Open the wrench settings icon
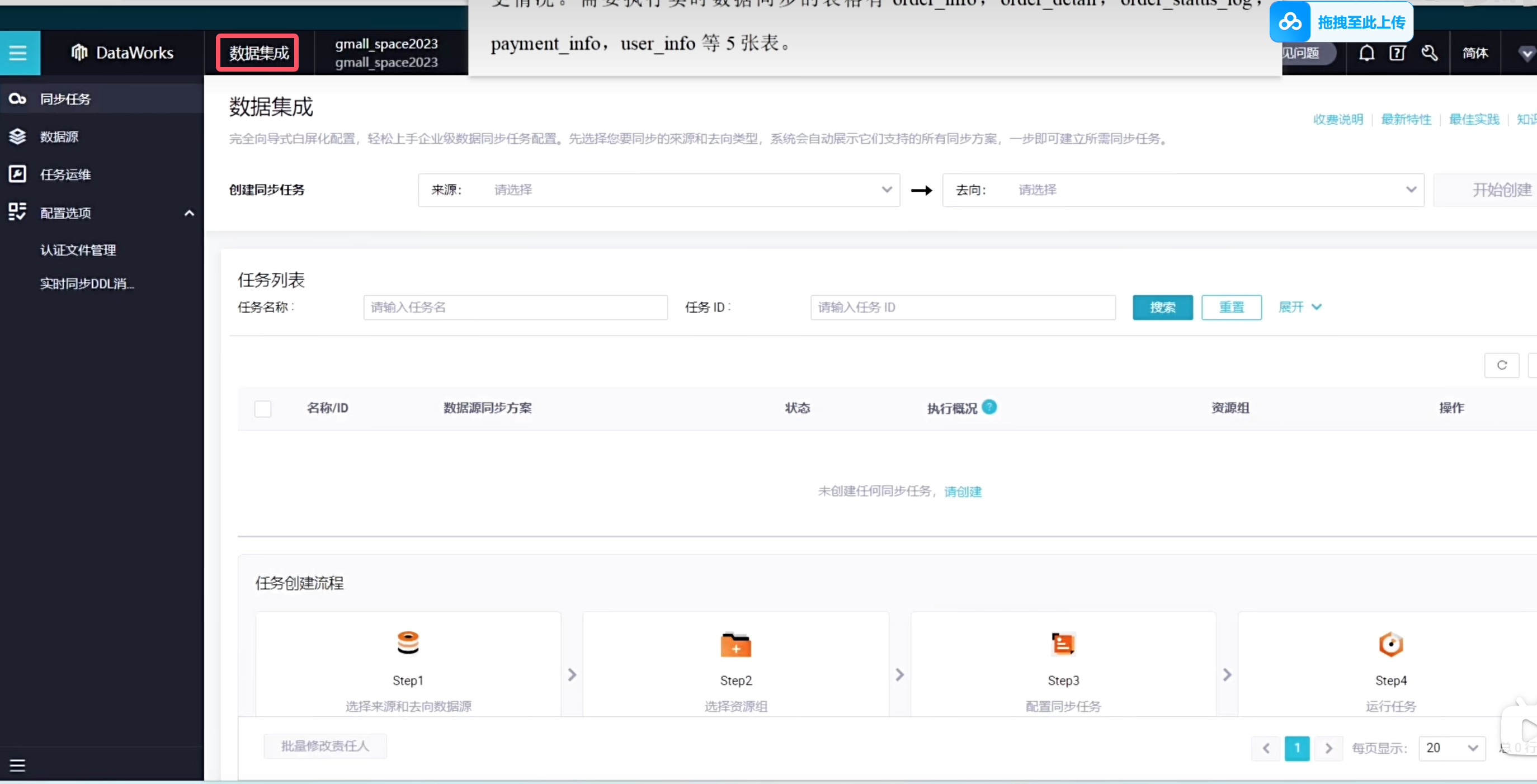The image size is (1537, 784). (x=1430, y=53)
